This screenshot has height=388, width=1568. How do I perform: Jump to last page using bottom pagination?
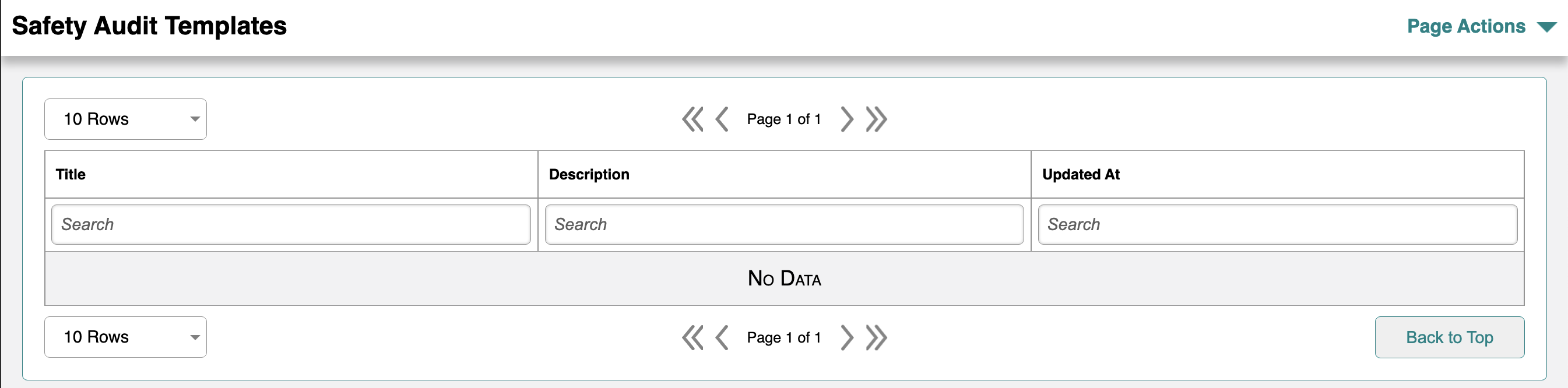tap(877, 337)
